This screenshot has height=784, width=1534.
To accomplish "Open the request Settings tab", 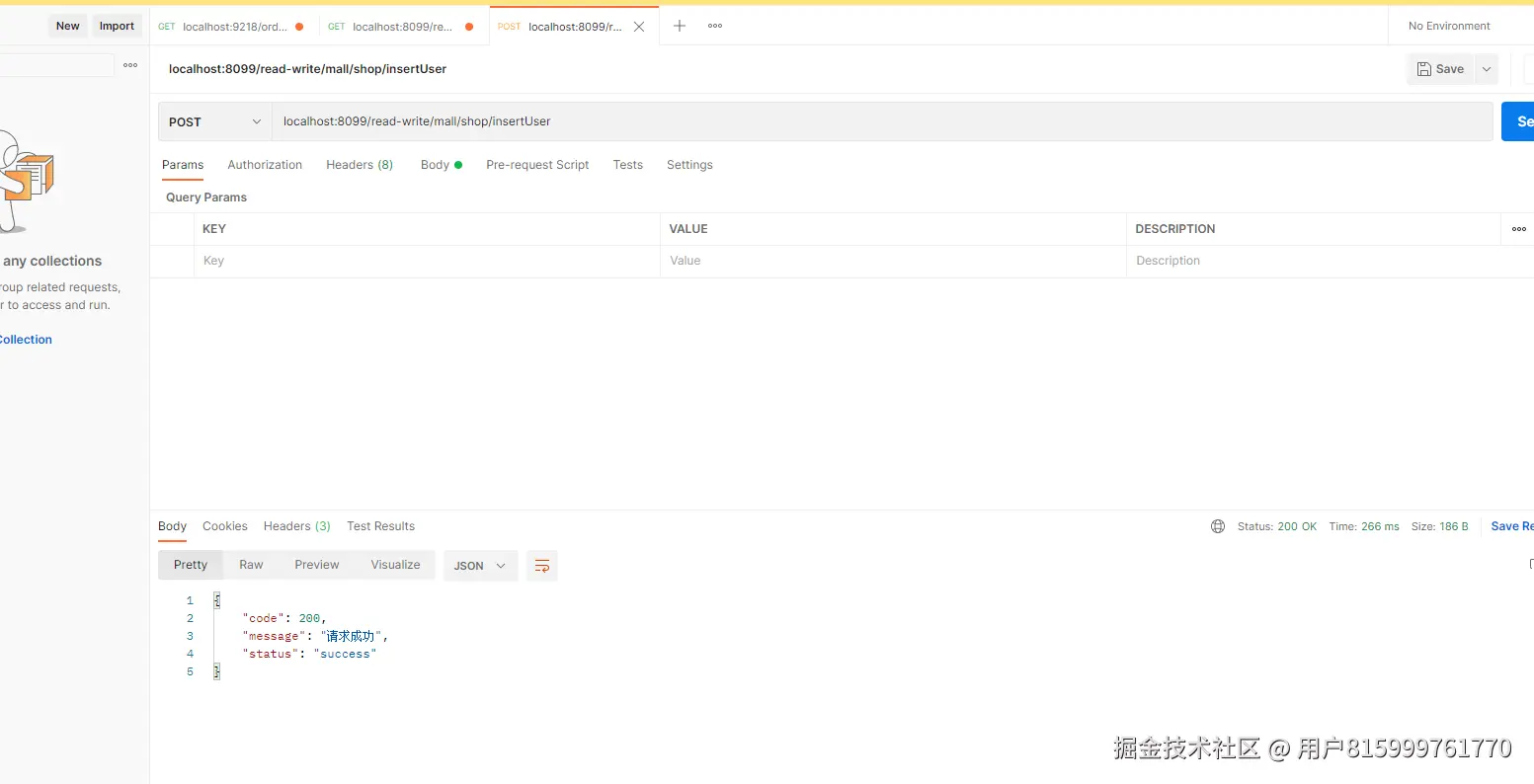I will (689, 165).
